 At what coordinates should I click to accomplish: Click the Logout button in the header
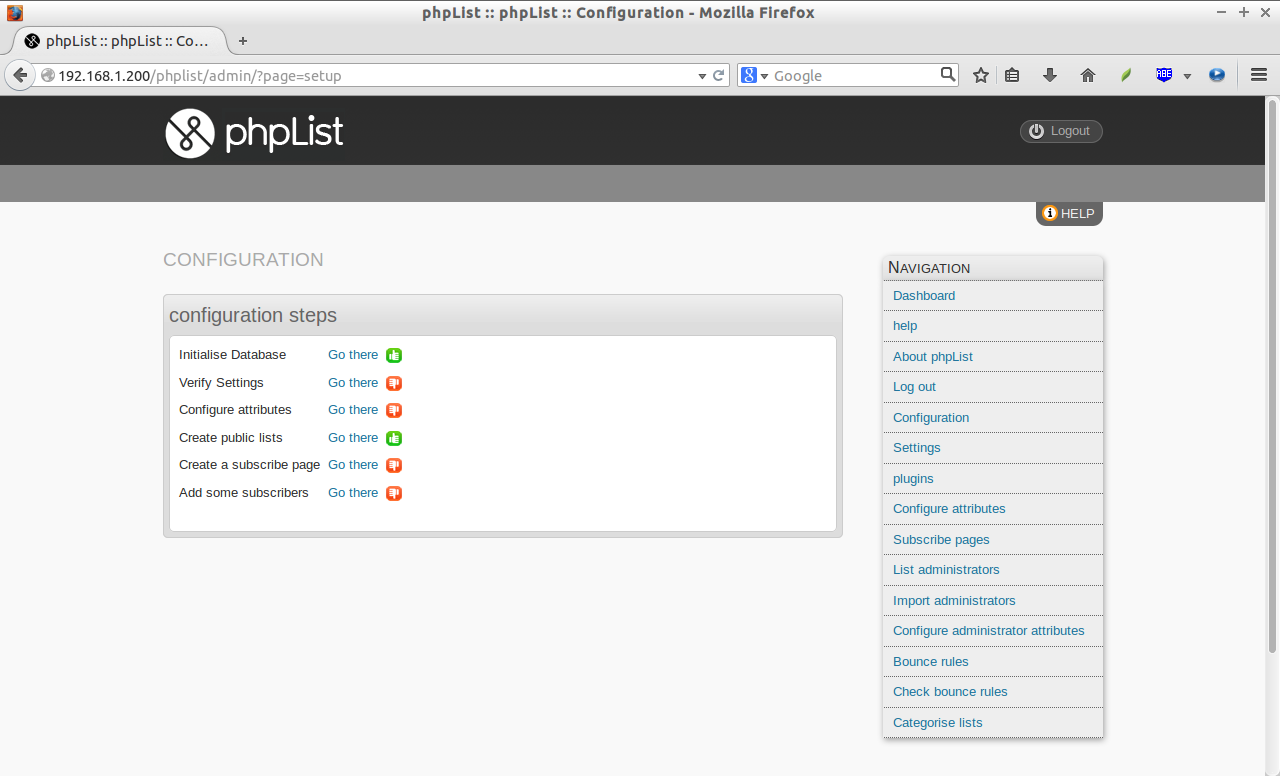1061,131
